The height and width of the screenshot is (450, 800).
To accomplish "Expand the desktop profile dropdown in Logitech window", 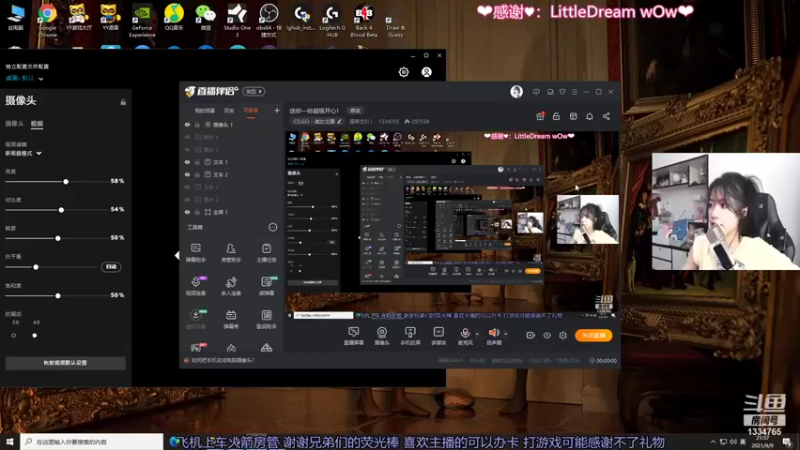I will point(41,79).
